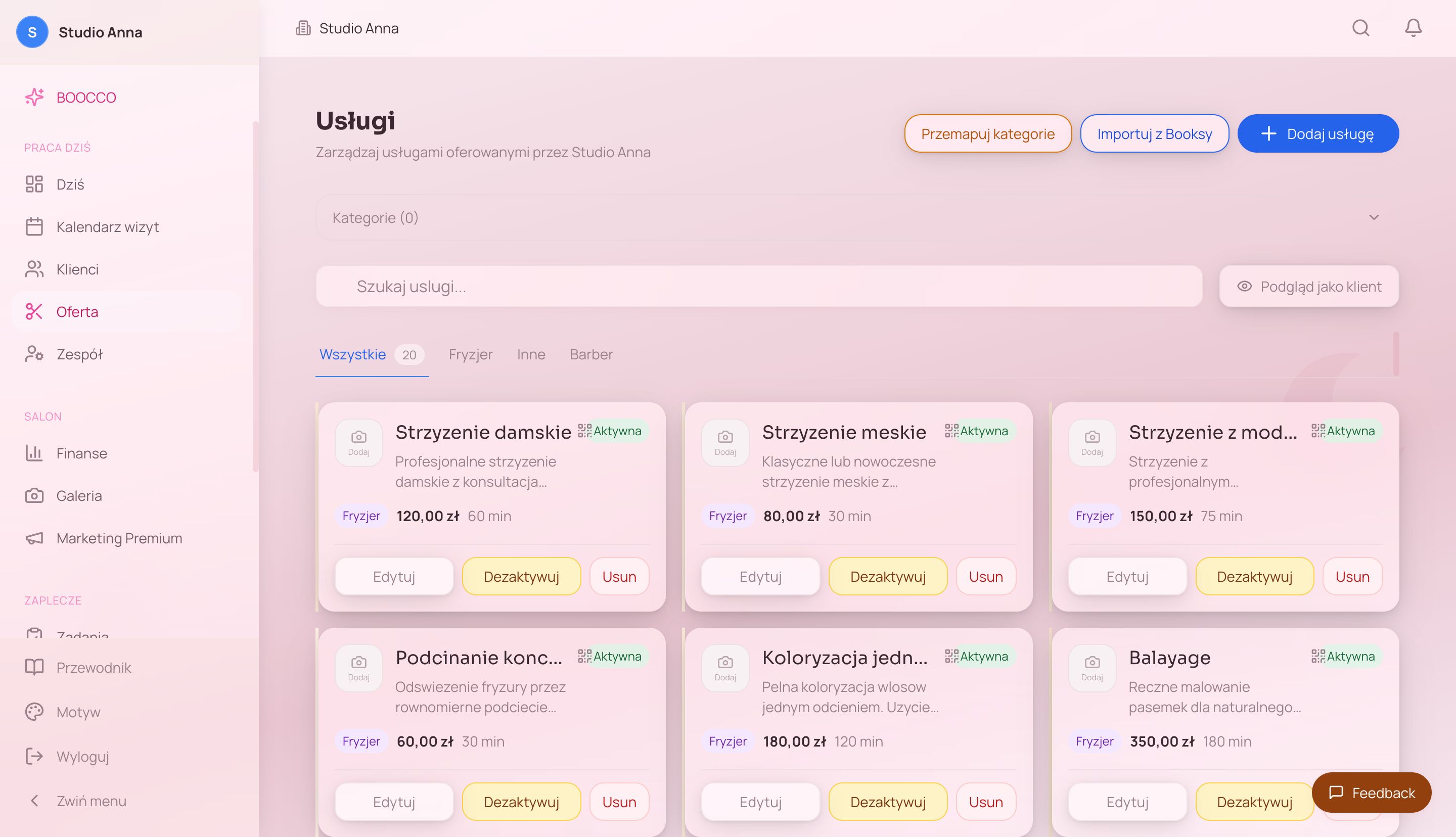
Task: Click Dodaj usługę button
Action: click(1317, 133)
